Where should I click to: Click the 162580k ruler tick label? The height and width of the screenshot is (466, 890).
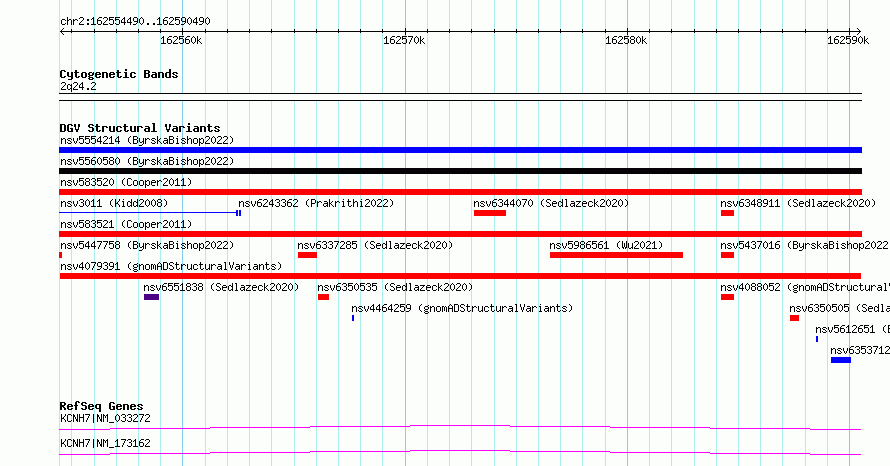click(625, 41)
